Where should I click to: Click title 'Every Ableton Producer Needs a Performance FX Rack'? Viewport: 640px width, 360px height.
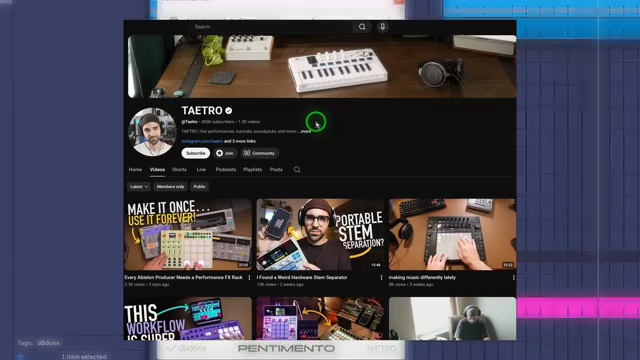coord(183,278)
